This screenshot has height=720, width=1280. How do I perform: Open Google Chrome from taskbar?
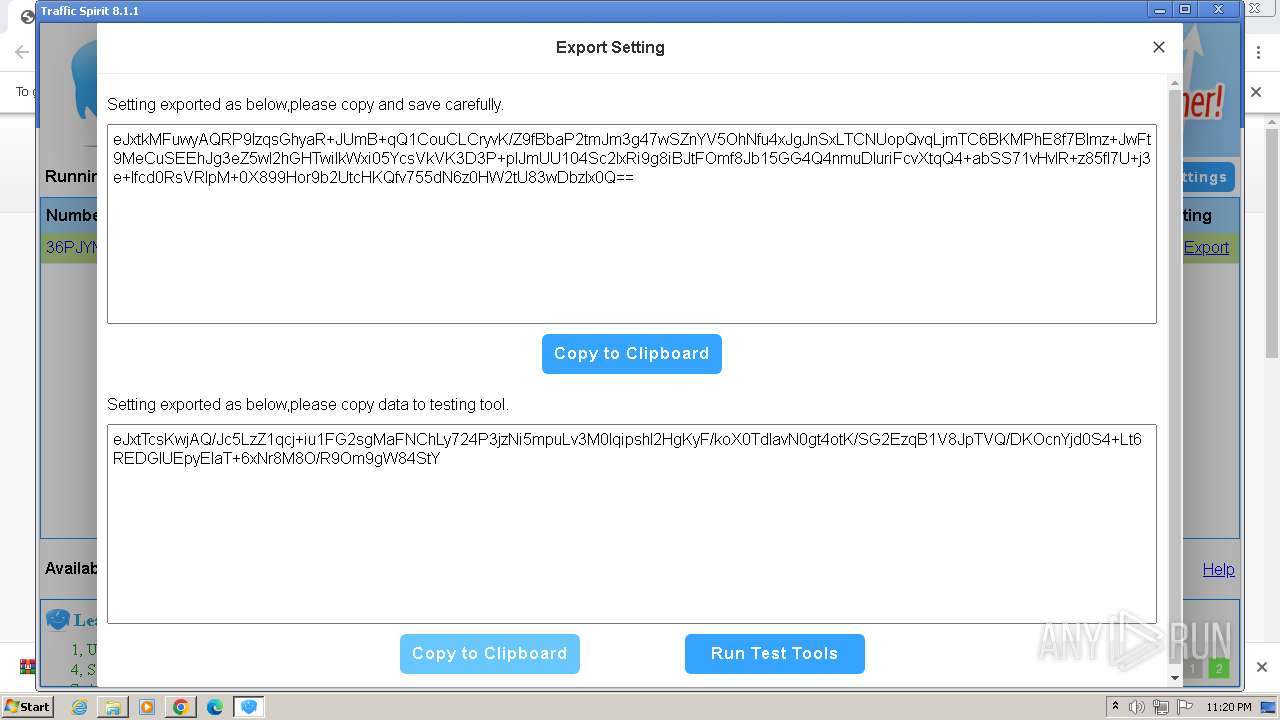coord(181,707)
